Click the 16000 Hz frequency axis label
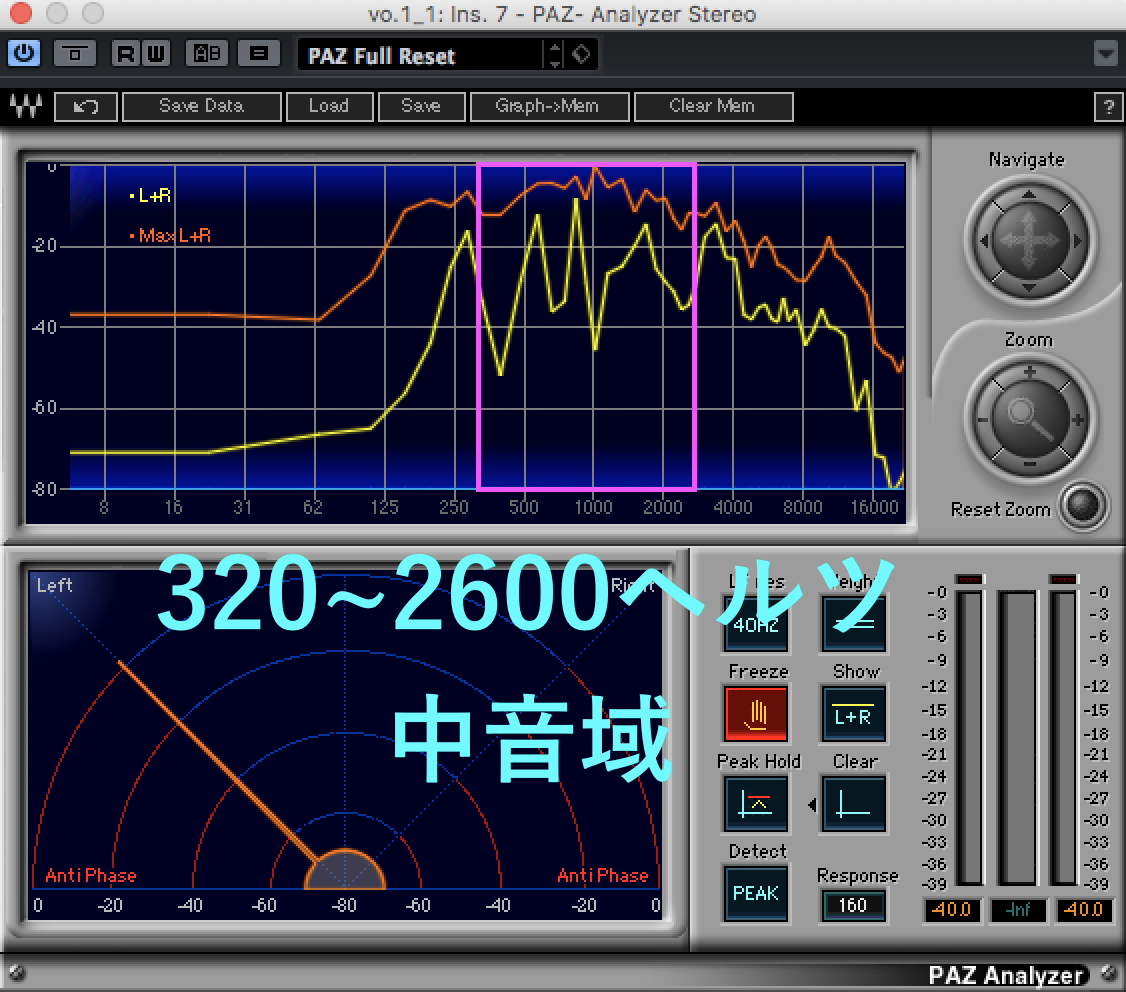Screen dimensions: 1126x992 874,507
